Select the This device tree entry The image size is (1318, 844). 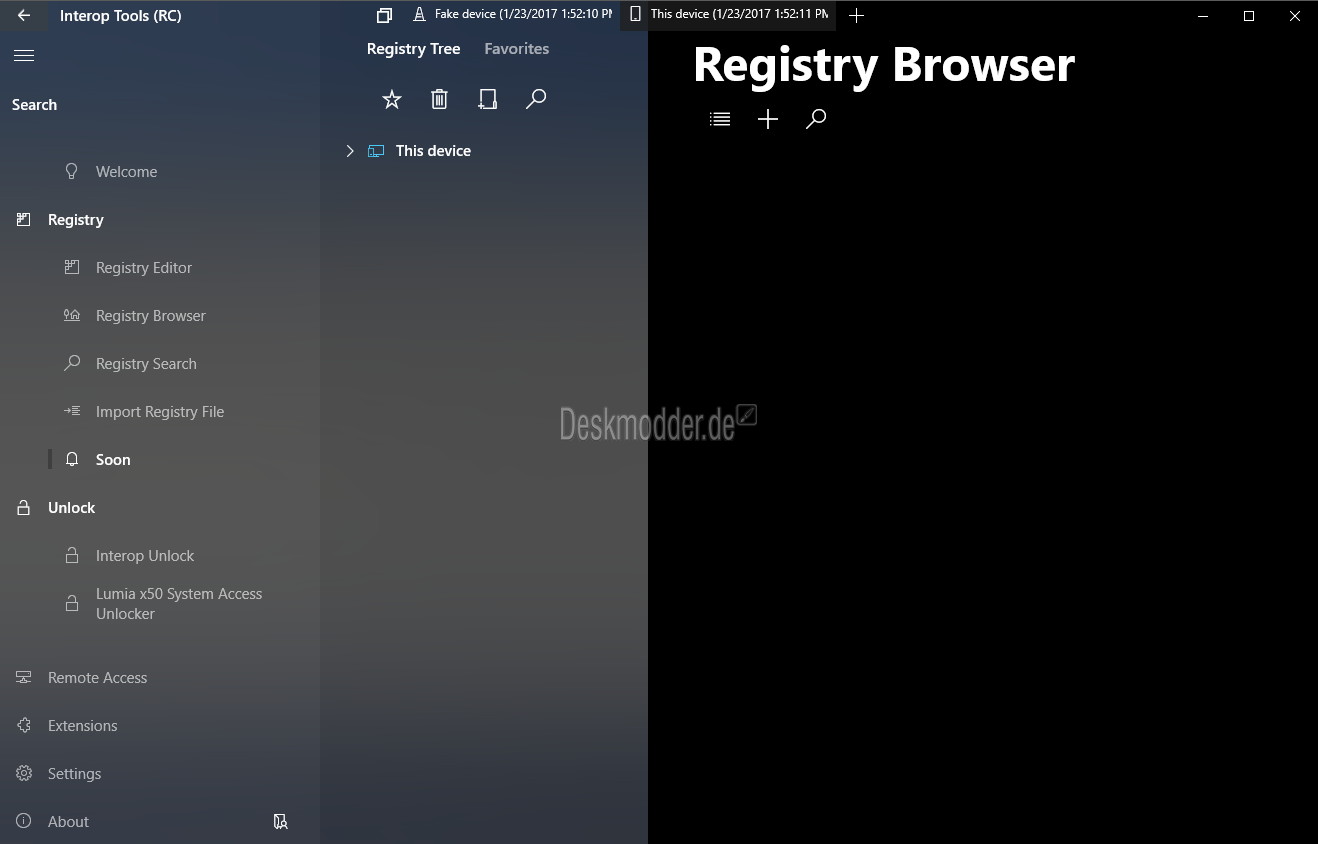433,151
